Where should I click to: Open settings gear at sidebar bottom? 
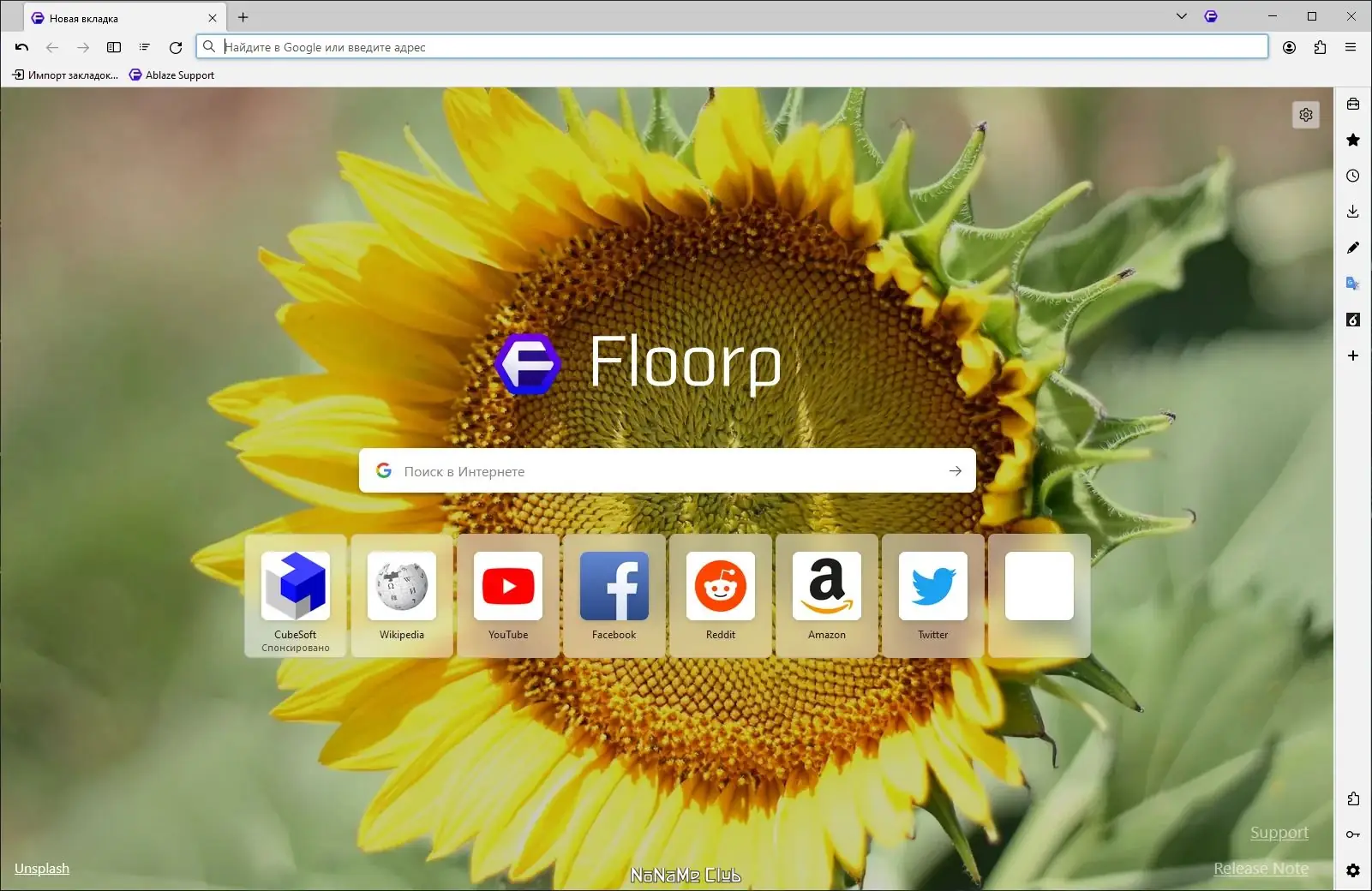pyautogui.click(x=1353, y=870)
